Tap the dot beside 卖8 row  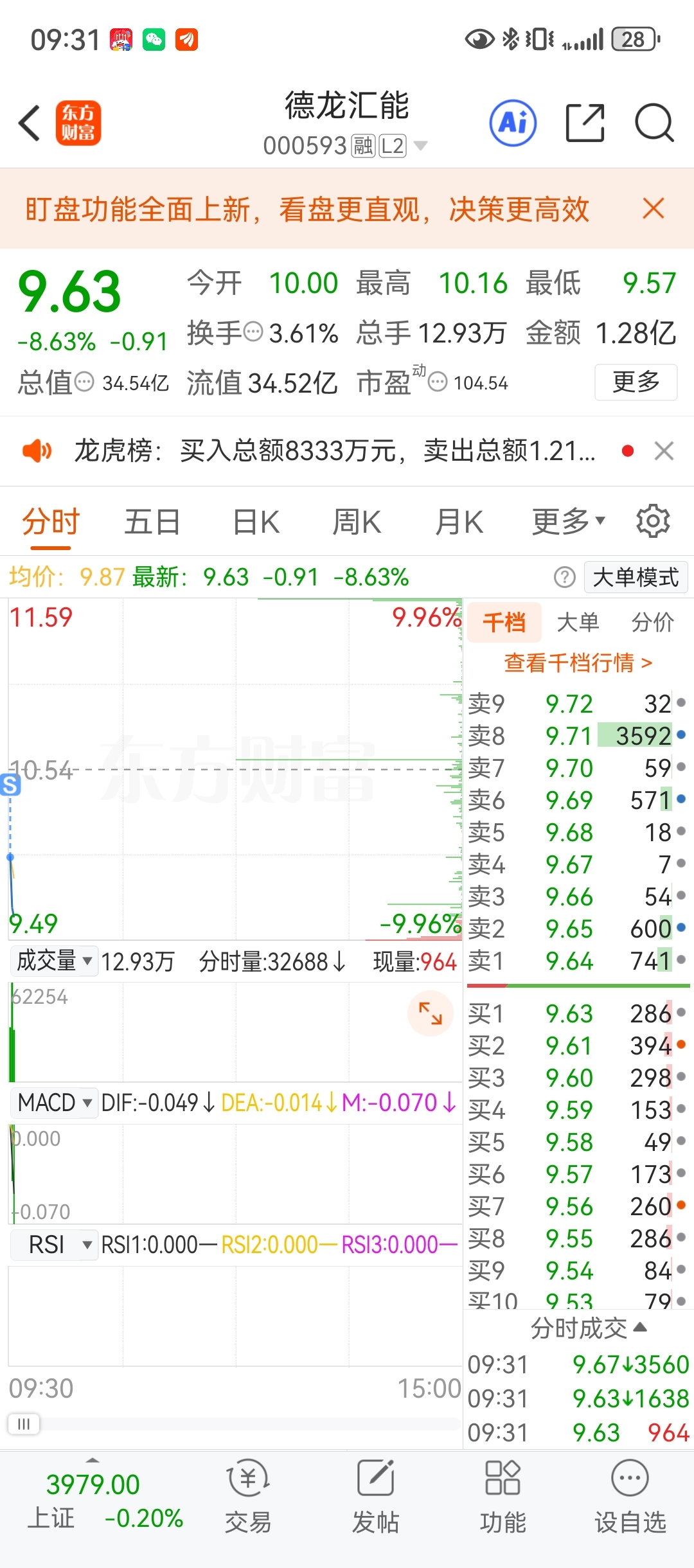[681, 735]
